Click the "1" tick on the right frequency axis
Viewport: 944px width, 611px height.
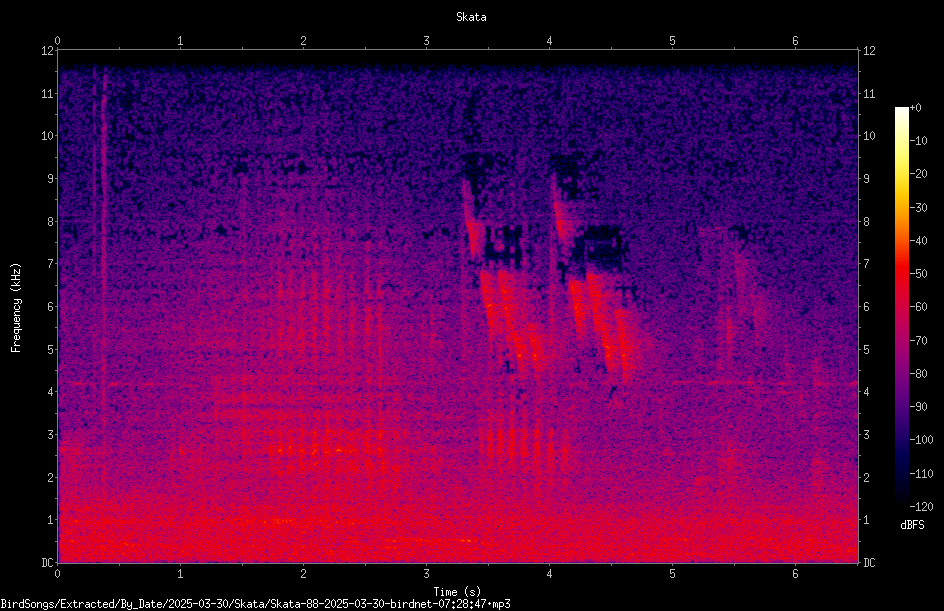click(866, 520)
